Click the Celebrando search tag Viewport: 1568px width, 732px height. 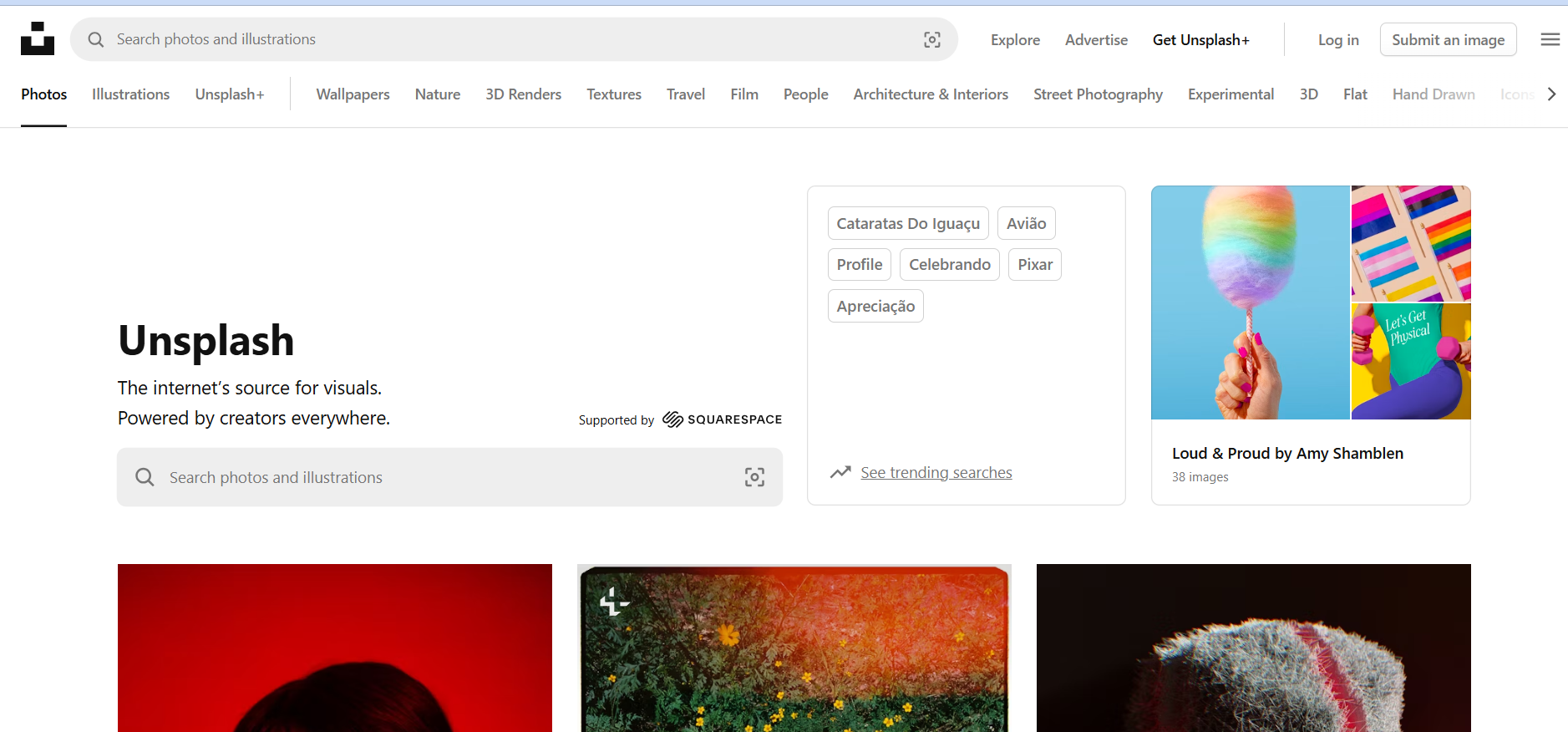tap(950, 264)
